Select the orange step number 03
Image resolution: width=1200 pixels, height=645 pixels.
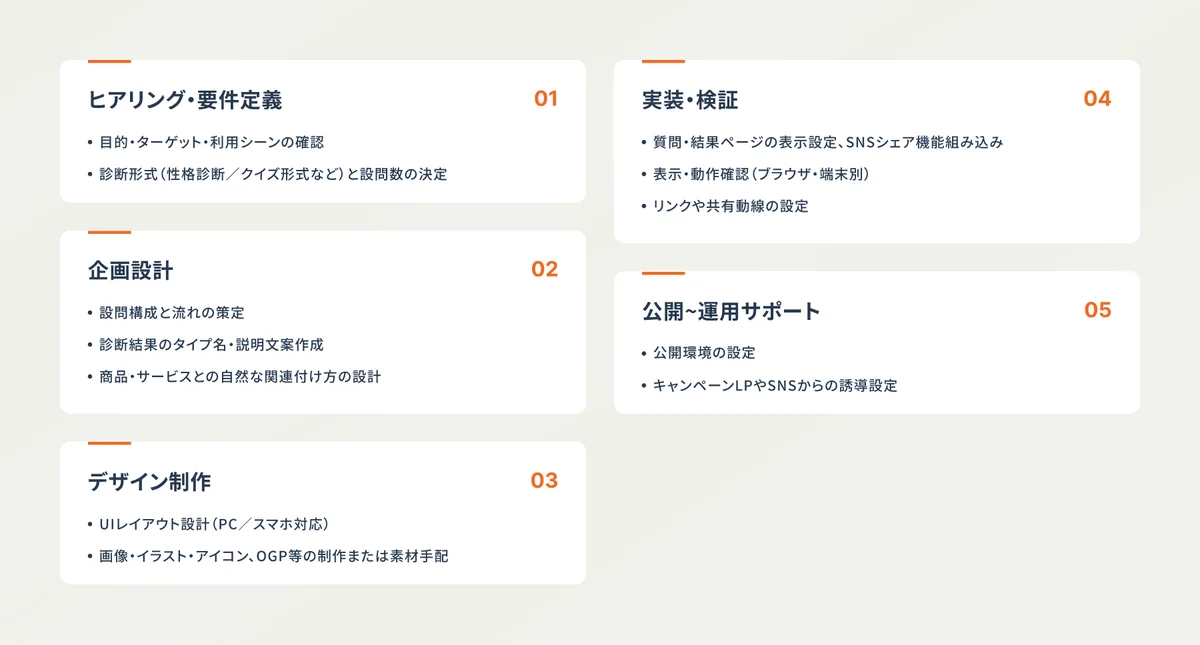pyautogui.click(x=544, y=481)
